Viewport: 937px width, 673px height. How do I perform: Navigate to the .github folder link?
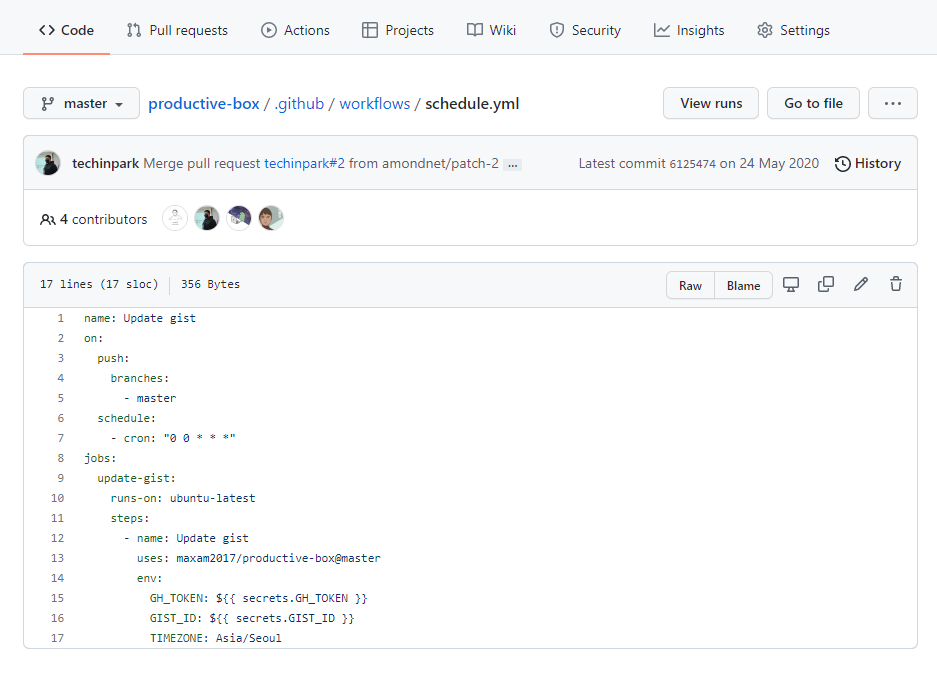point(299,103)
